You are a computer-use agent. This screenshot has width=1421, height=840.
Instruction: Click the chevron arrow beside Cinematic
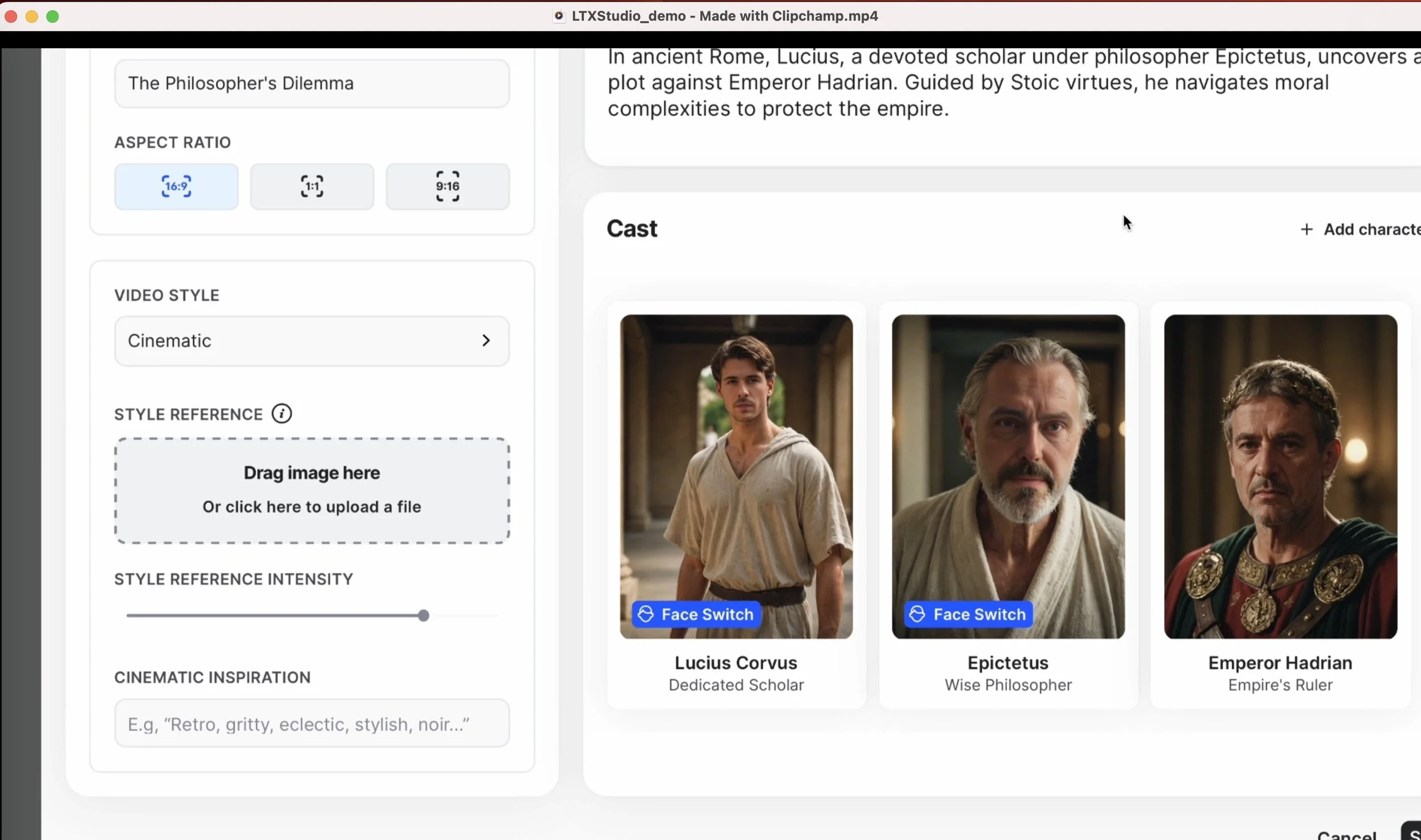(x=486, y=340)
